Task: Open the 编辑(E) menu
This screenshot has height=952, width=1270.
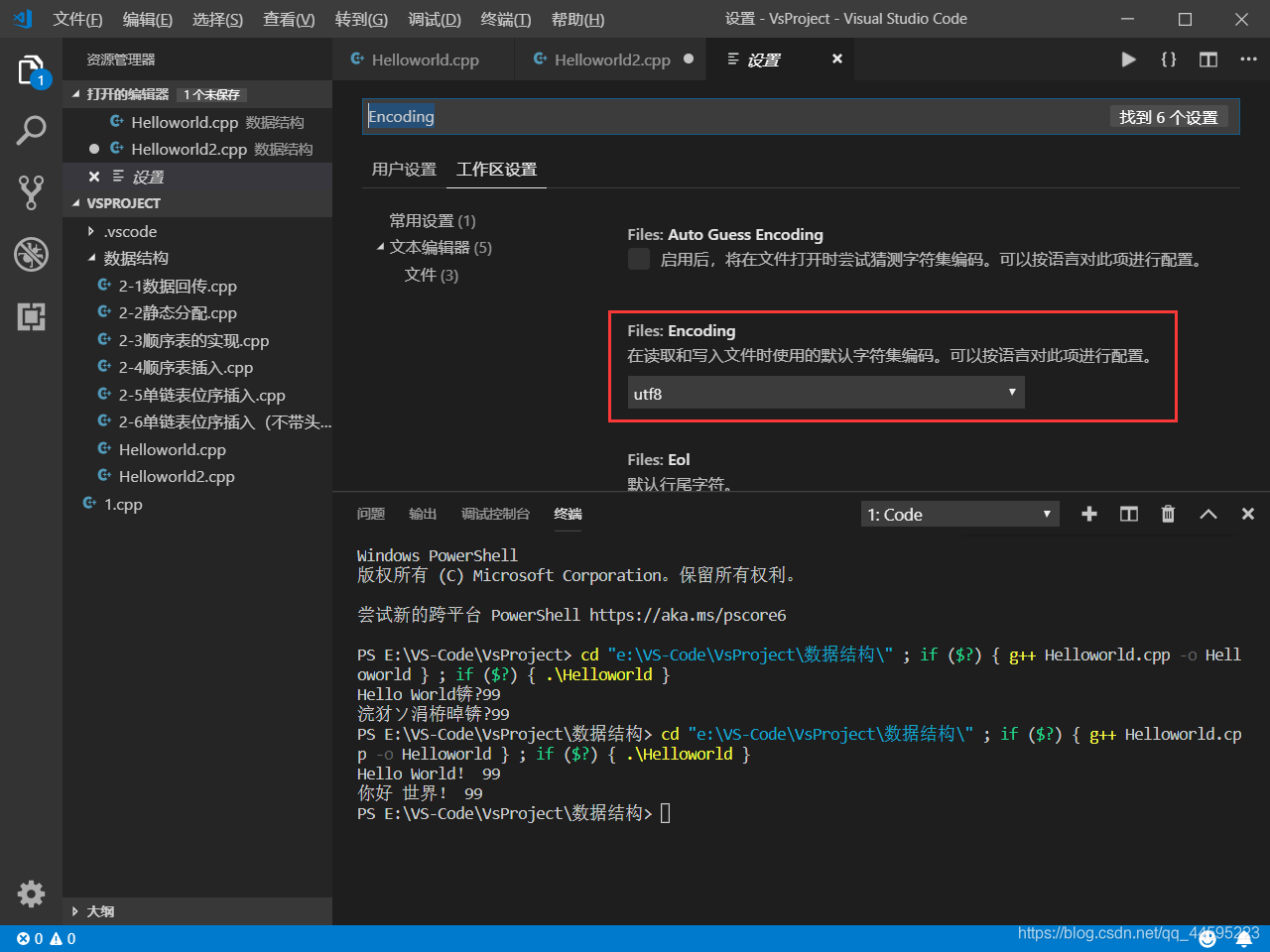Action: (148, 19)
